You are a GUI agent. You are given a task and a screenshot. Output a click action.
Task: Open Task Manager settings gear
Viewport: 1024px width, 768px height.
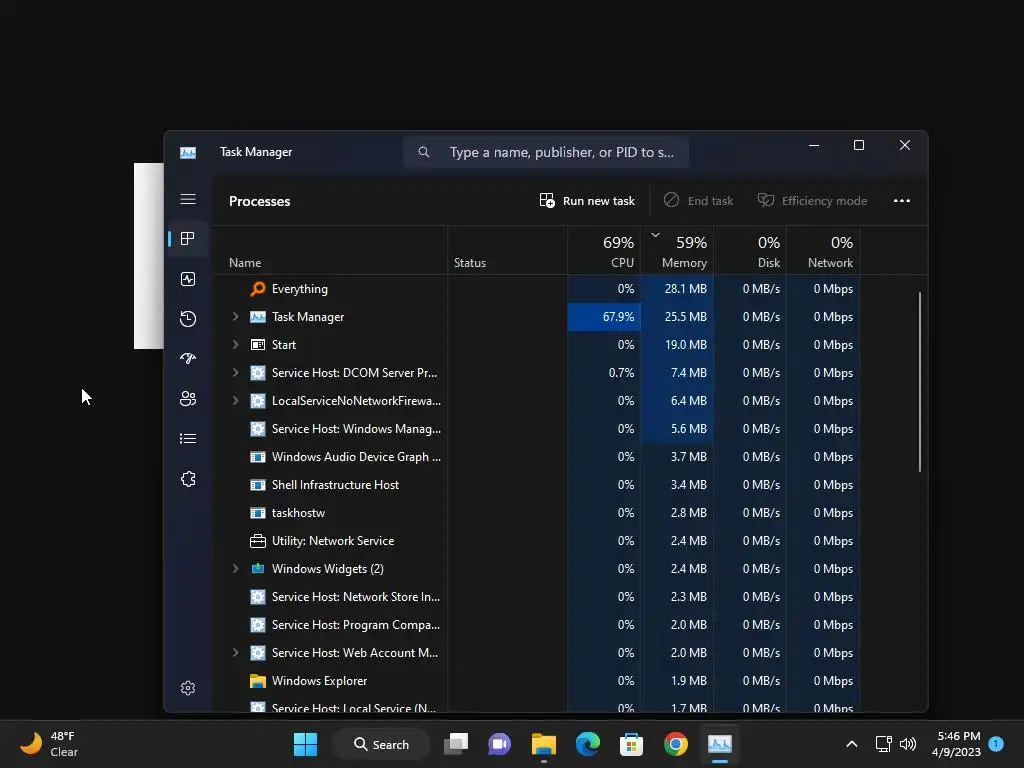(188, 688)
